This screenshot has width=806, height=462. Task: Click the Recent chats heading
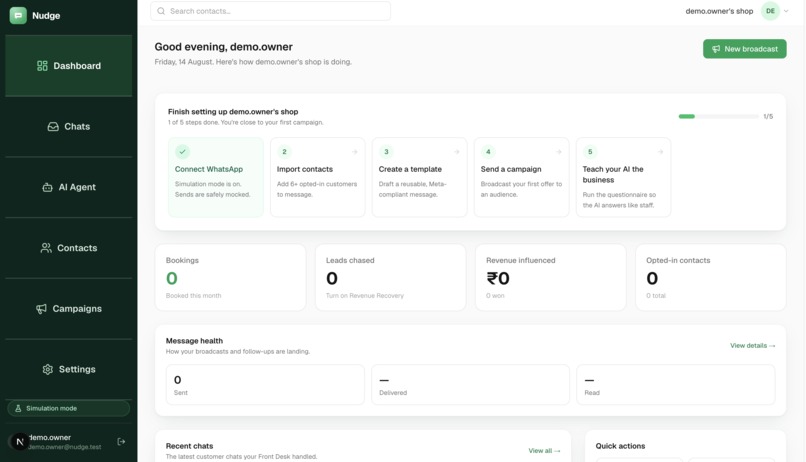[189, 446]
